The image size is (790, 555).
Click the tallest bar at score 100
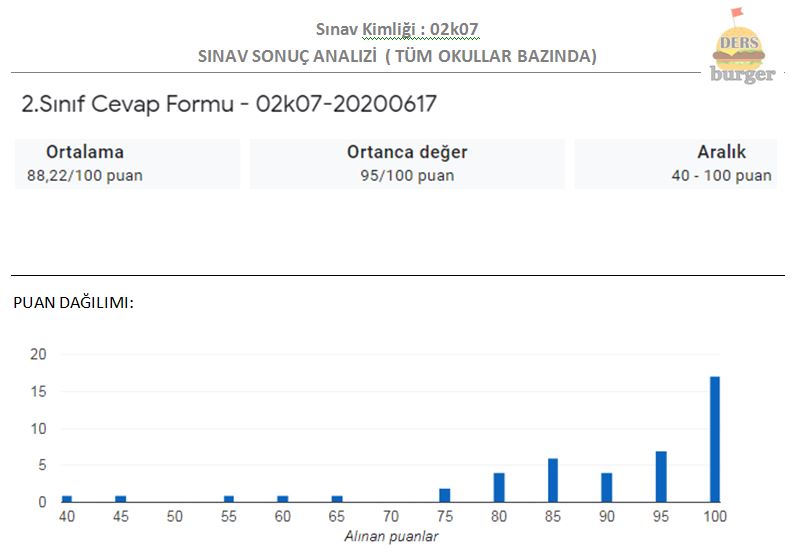714,439
